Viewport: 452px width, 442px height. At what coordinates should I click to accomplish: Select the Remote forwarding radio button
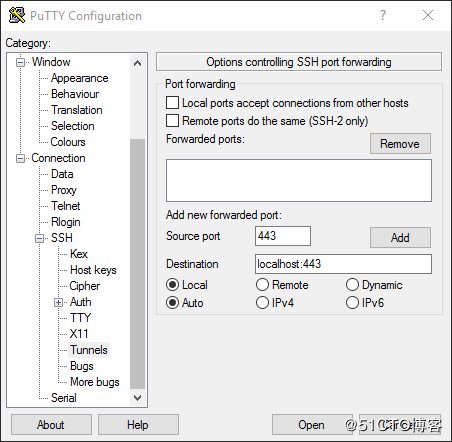(x=262, y=285)
